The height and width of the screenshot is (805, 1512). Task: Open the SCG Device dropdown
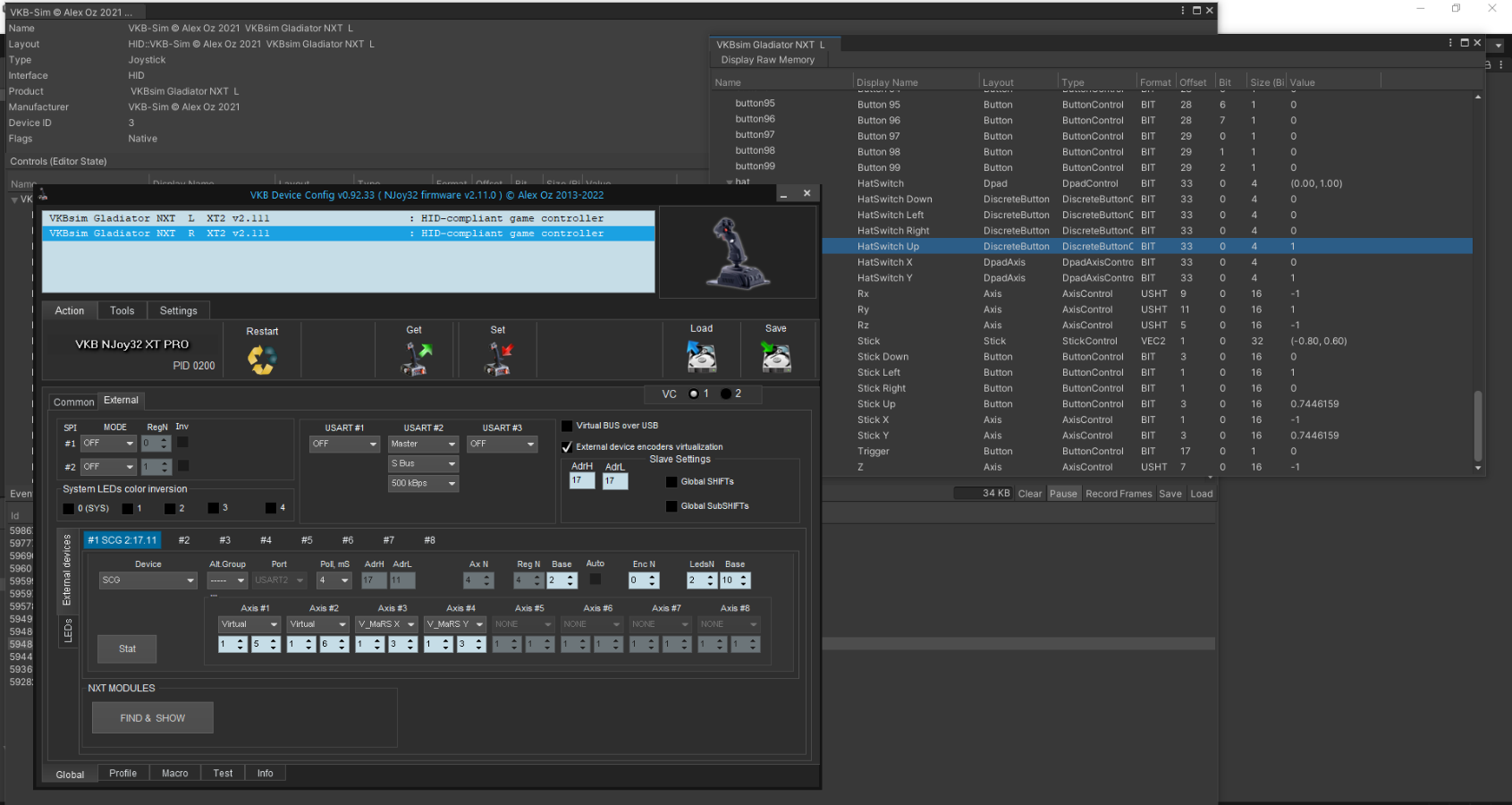tap(148, 580)
